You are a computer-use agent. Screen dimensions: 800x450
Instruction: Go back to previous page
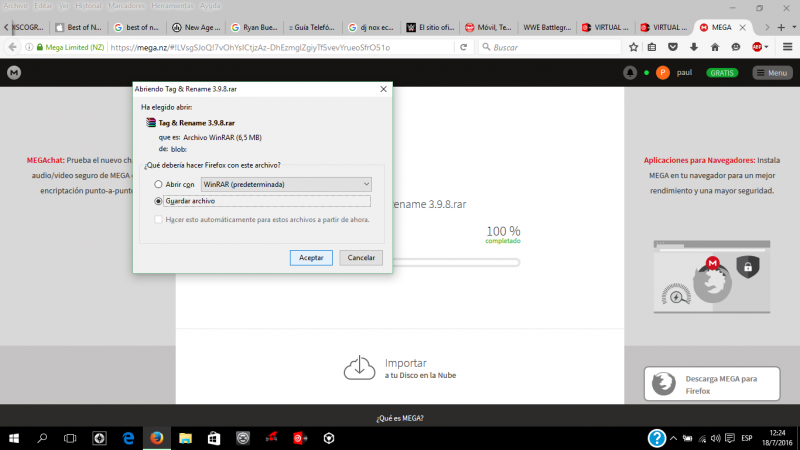(12, 47)
